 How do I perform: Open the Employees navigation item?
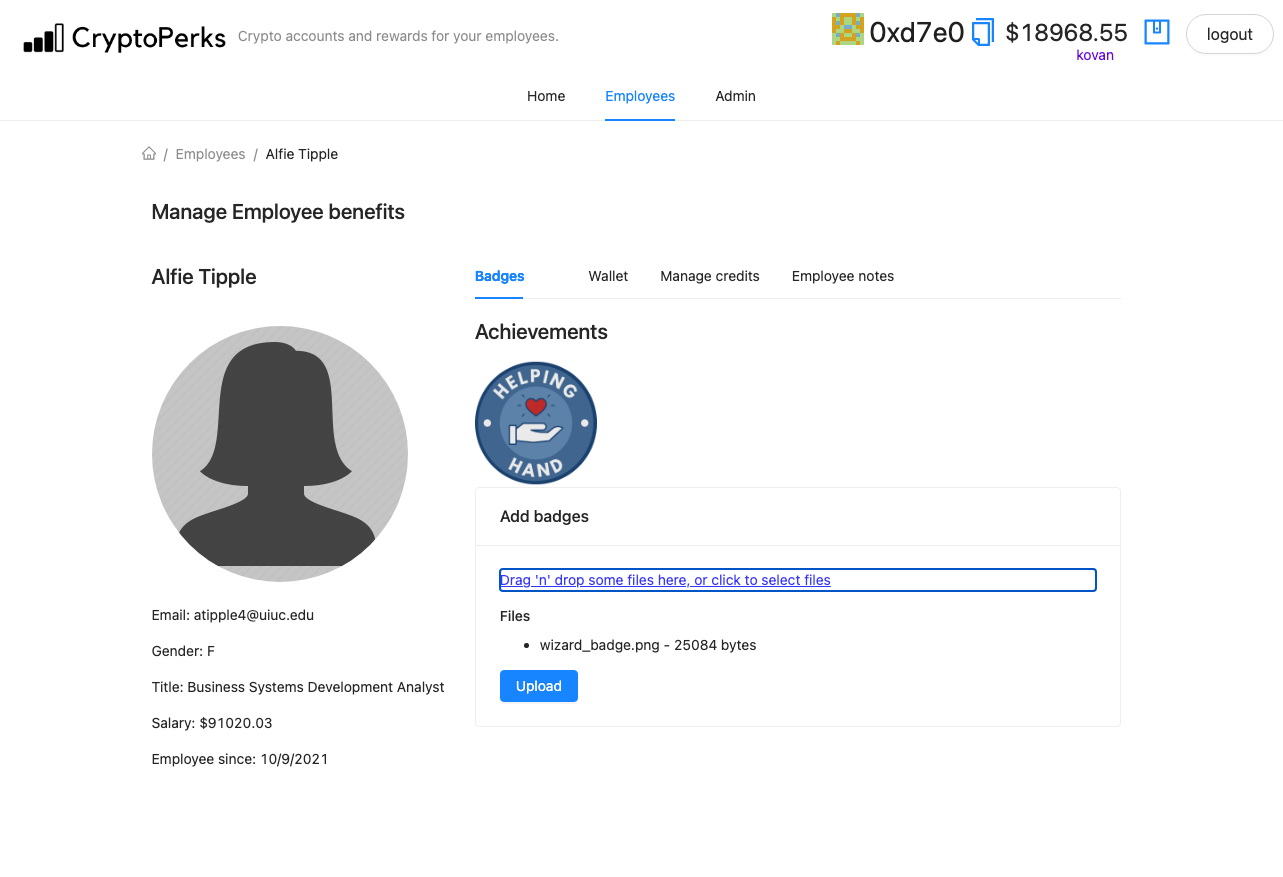coord(640,96)
